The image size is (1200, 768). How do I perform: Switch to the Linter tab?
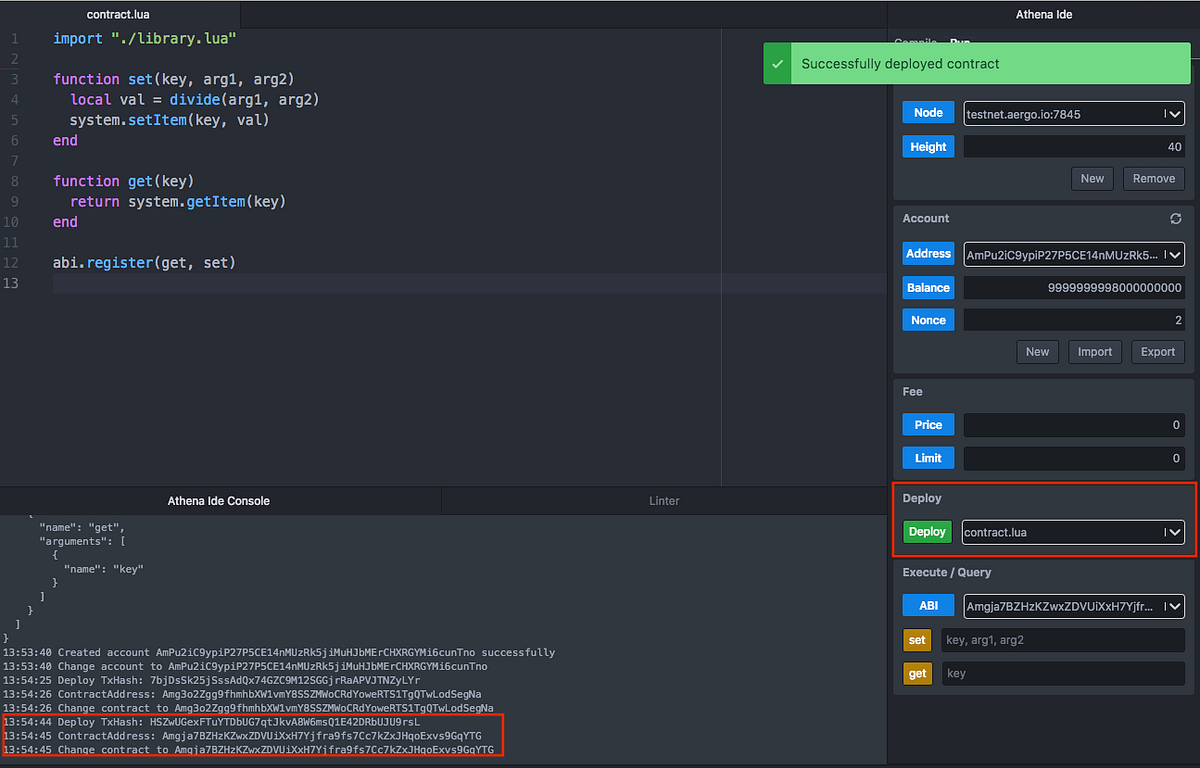(x=664, y=500)
